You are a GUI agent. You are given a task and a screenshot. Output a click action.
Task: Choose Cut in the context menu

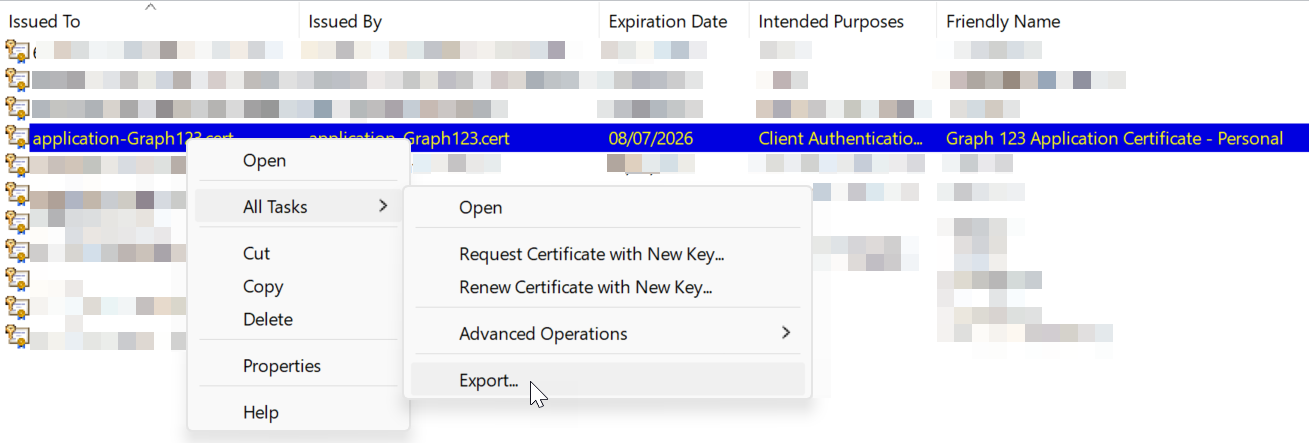coord(299,253)
